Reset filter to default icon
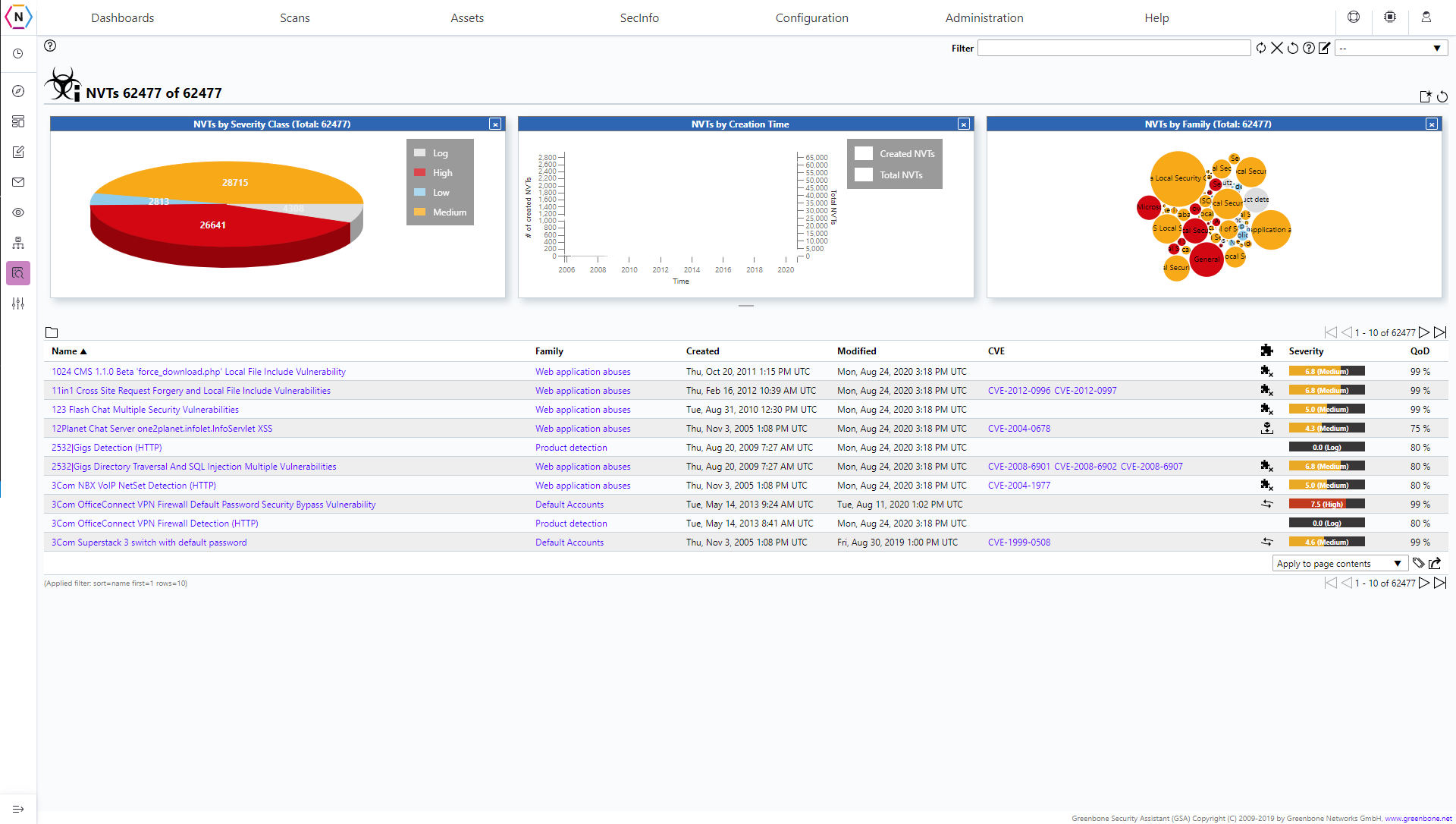This screenshot has height=824, width=1456. (1293, 48)
